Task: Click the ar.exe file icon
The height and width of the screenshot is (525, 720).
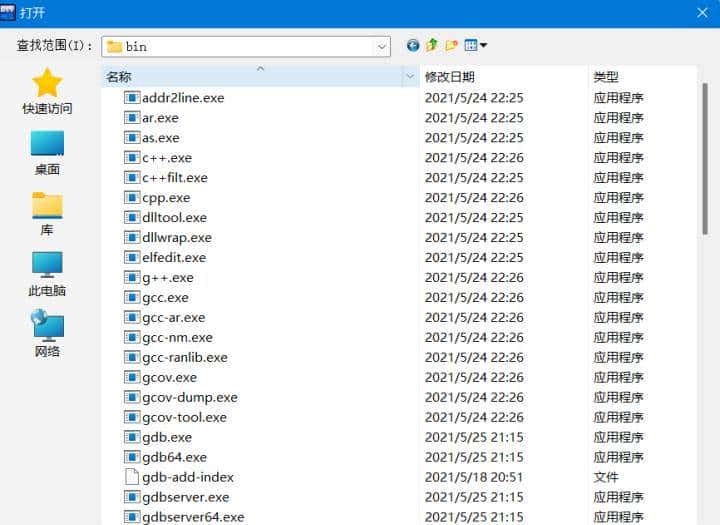Action: pos(132,118)
